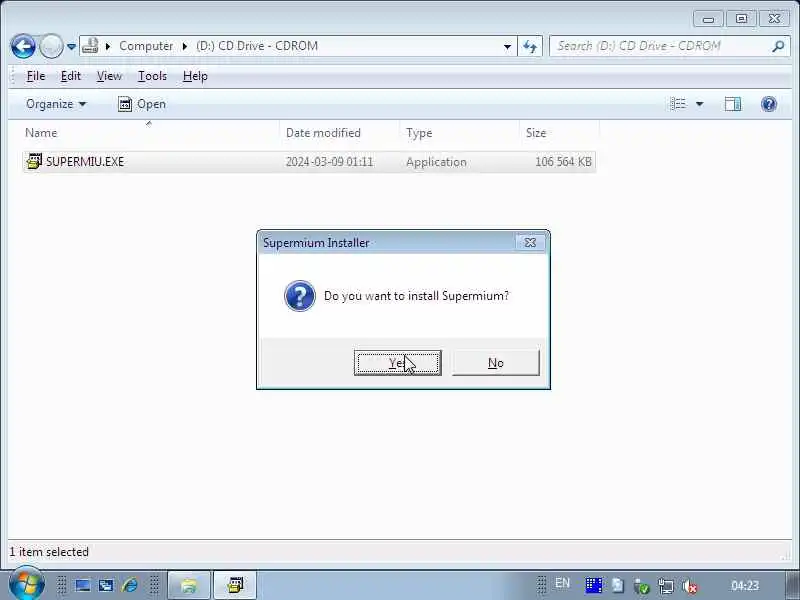Switch to Explorer folder taskbar button
This screenshot has width=800, height=600.
pos(189,585)
